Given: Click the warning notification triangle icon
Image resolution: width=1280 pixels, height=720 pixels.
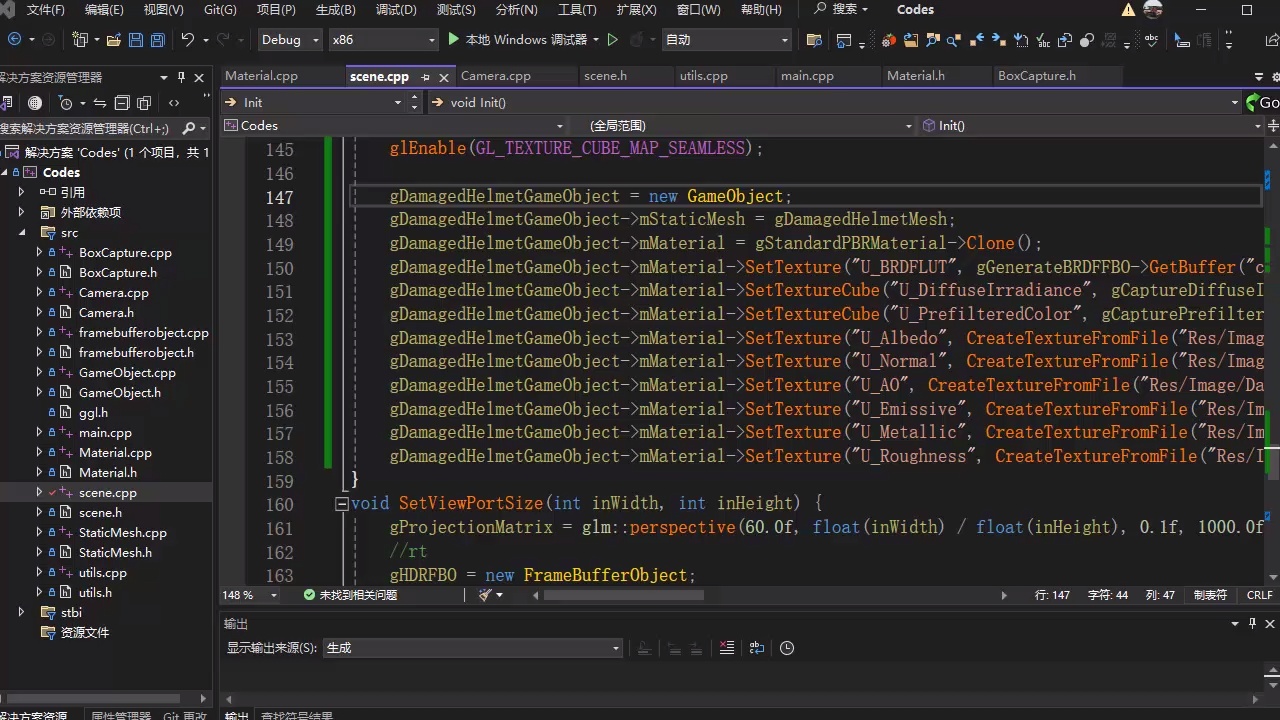Looking at the screenshot, I should pyautogui.click(x=1128, y=10).
